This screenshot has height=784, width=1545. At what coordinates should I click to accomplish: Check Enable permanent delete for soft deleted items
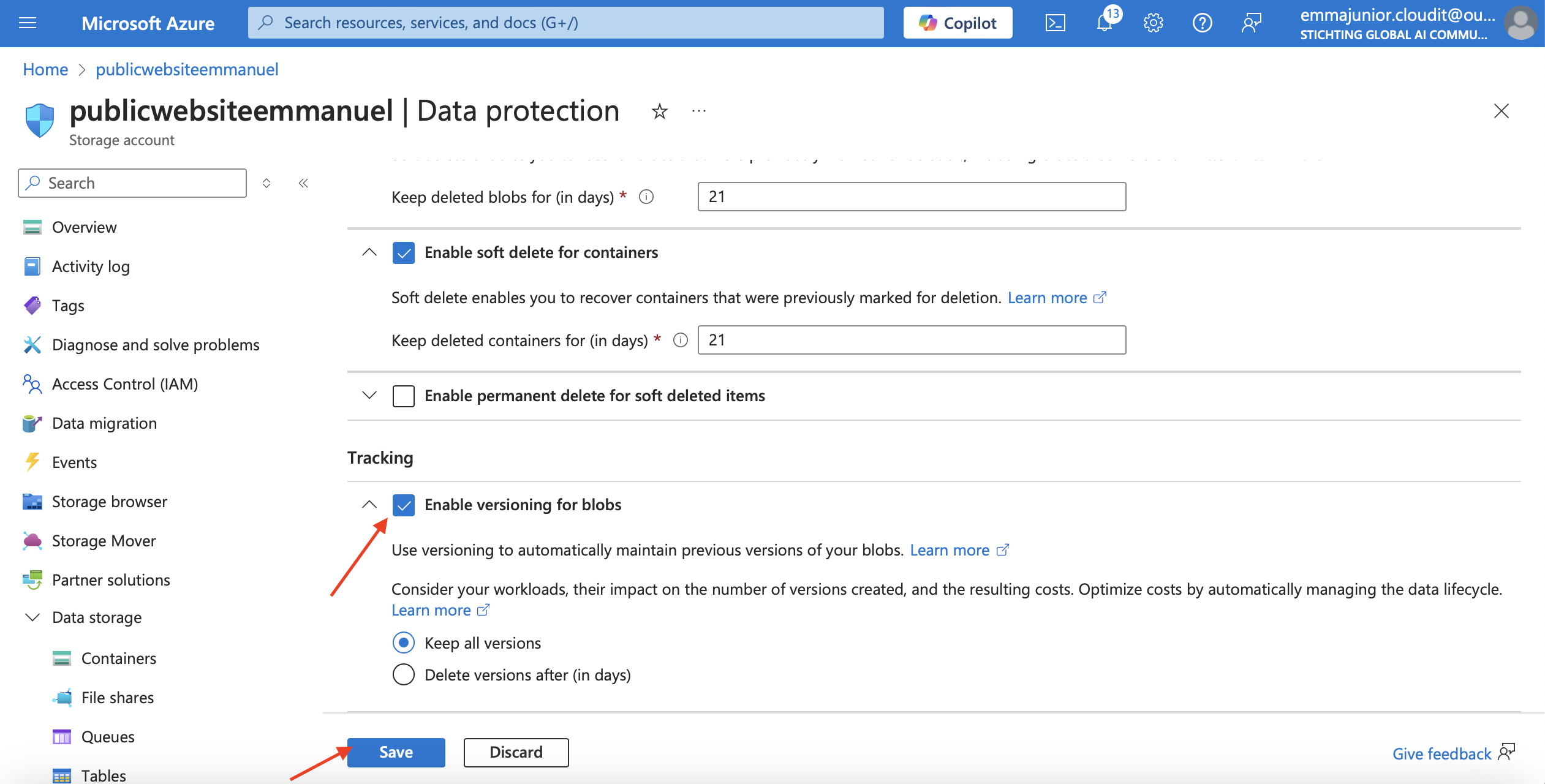click(x=404, y=396)
